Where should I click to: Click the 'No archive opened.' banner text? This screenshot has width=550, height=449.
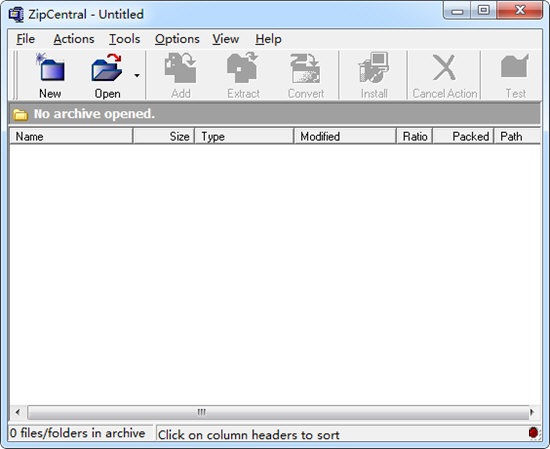(94, 114)
